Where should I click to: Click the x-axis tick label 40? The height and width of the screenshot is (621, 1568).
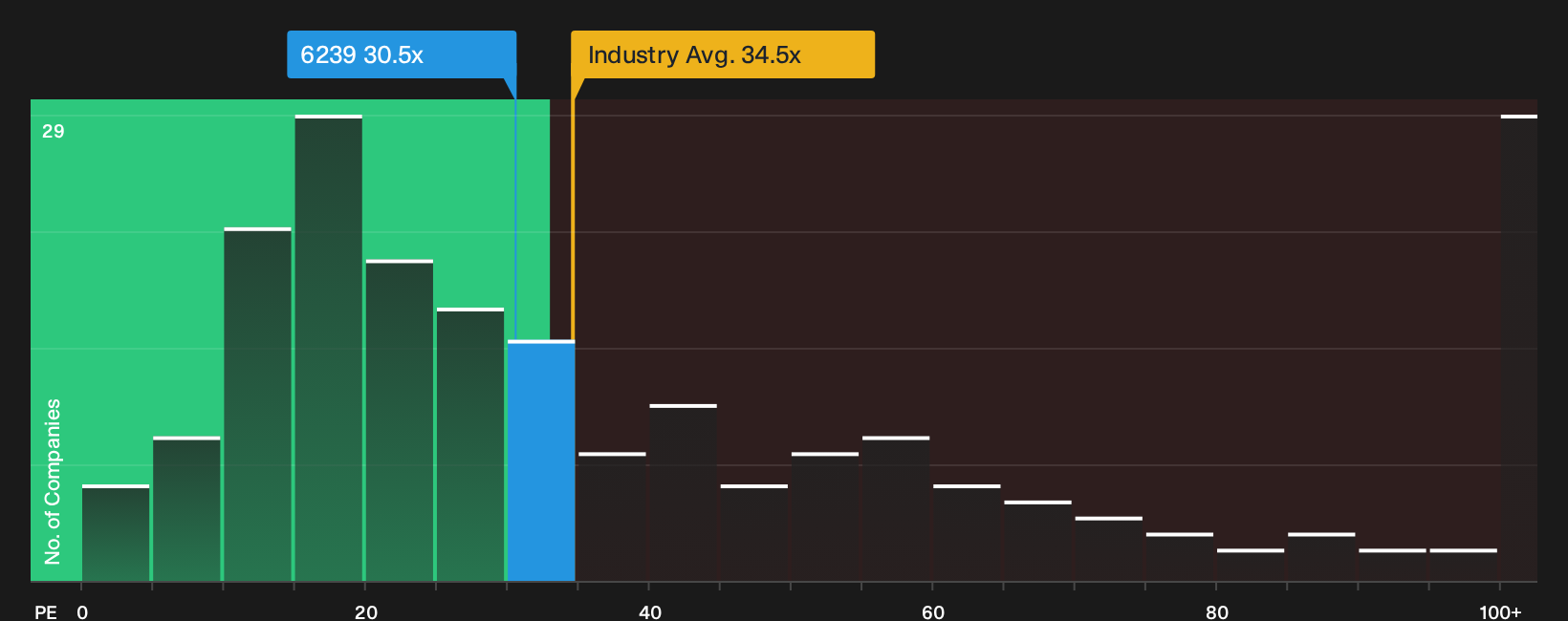650,612
